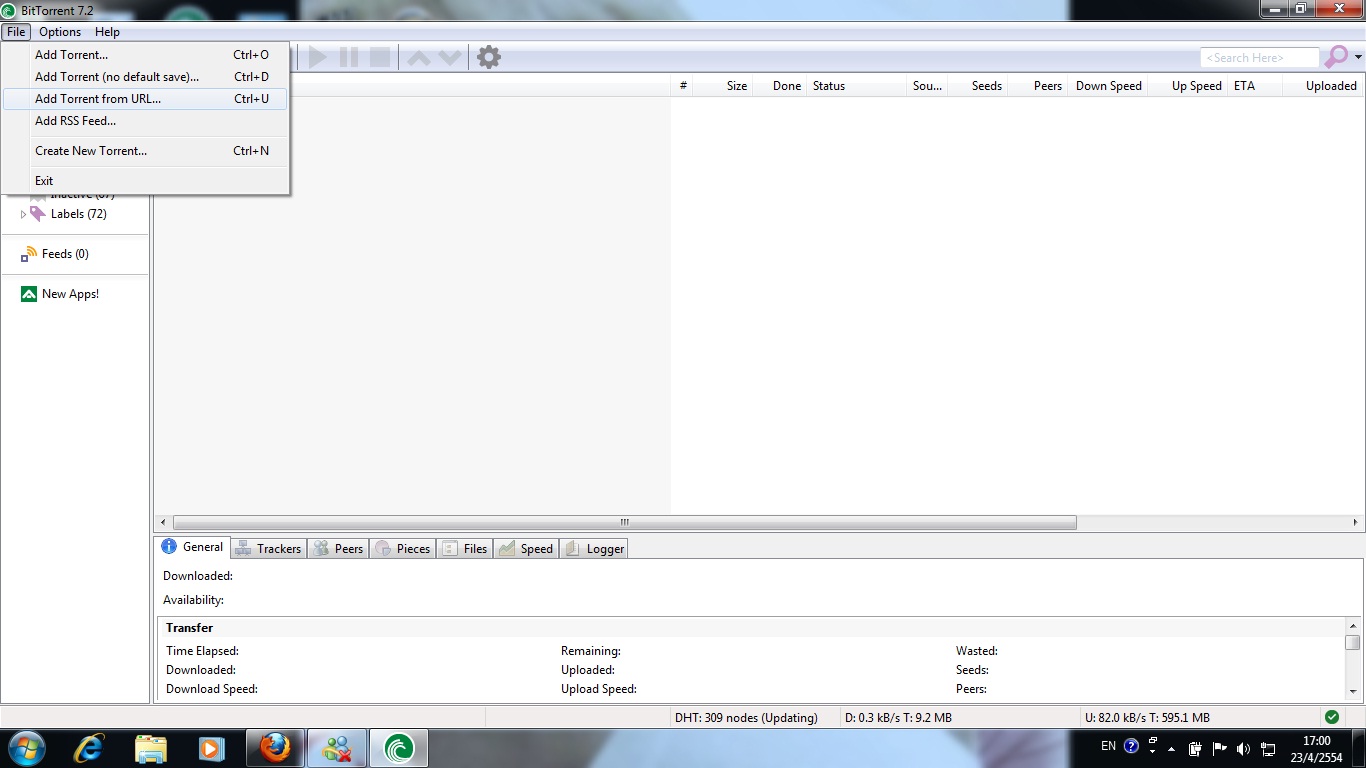The width and height of the screenshot is (1366, 768).
Task: Open Preferences via the gear icon
Action: [x=489, y=57]
